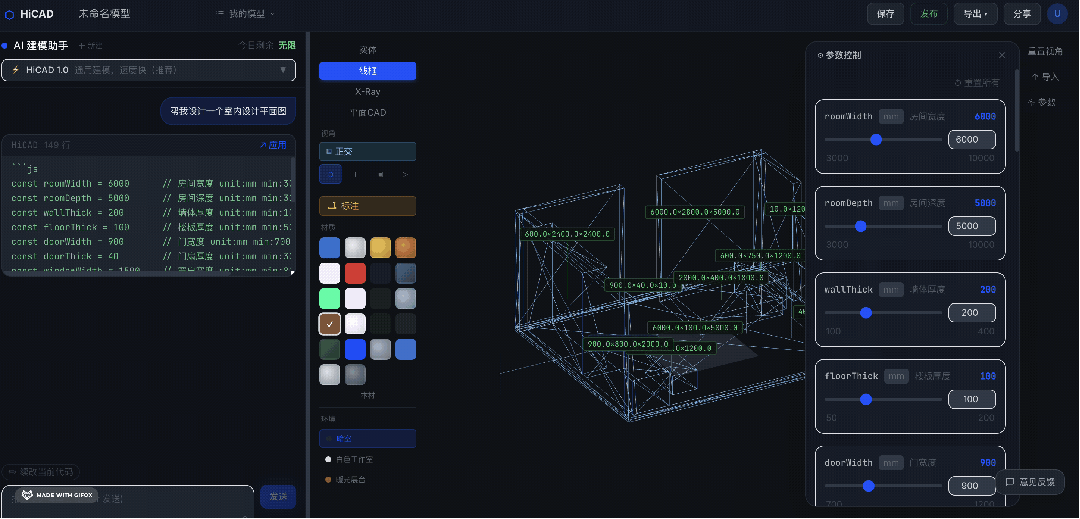Viewport: 1080px width, 519px height.
Task: Pick the copper orange material swatch
Action: tap(406, 248)
